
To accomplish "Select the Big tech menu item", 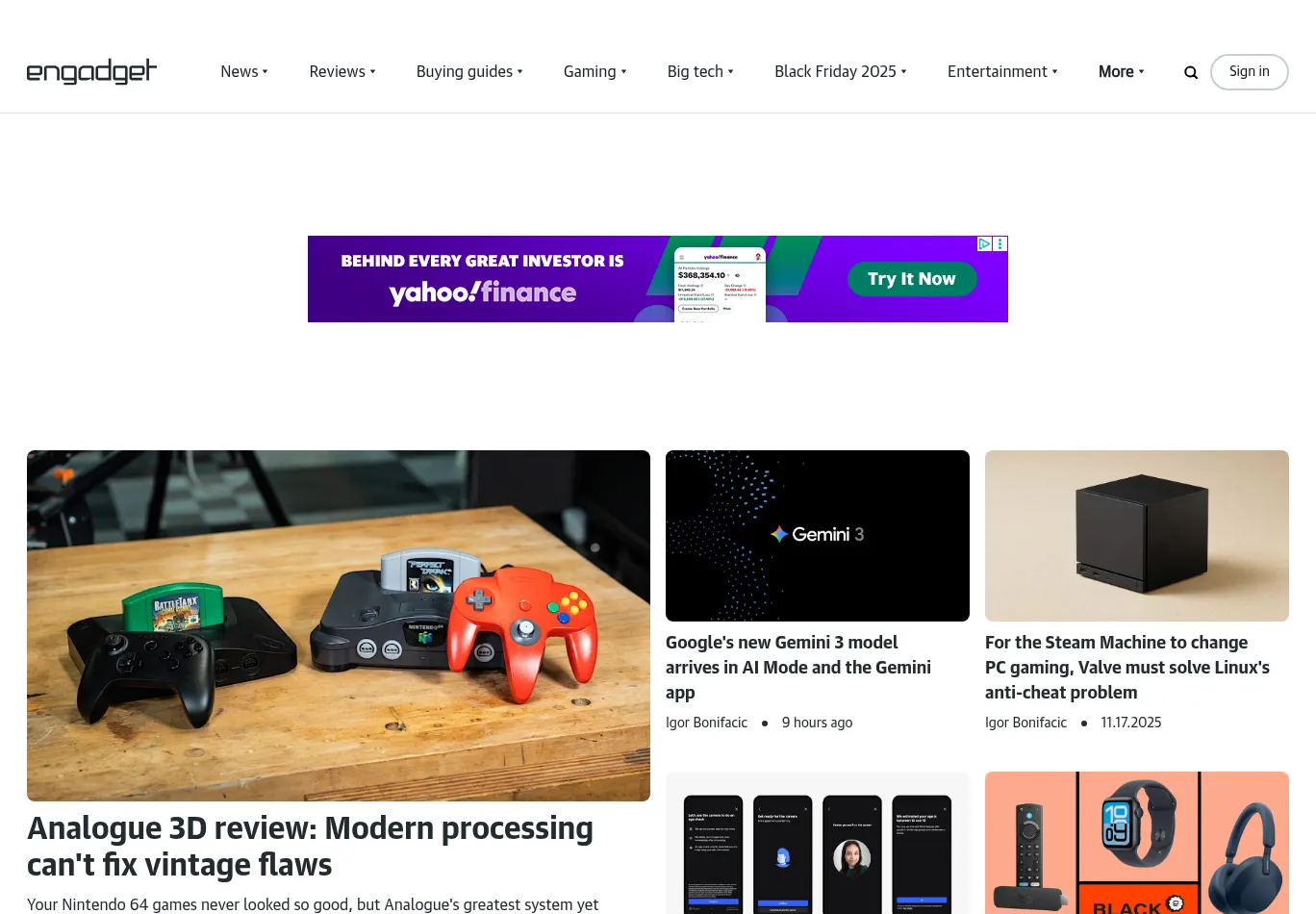I will (700, 71).
